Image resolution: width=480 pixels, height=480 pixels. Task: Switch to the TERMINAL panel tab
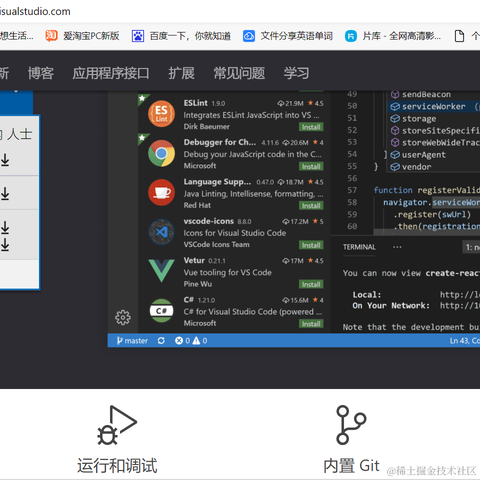pos(359,247)
